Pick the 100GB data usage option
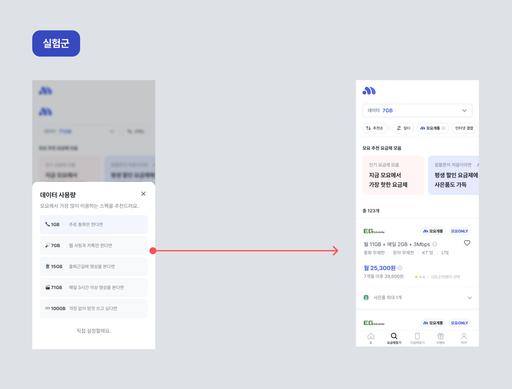The width and height of the screenshot is (512, 389). (94, 308)
